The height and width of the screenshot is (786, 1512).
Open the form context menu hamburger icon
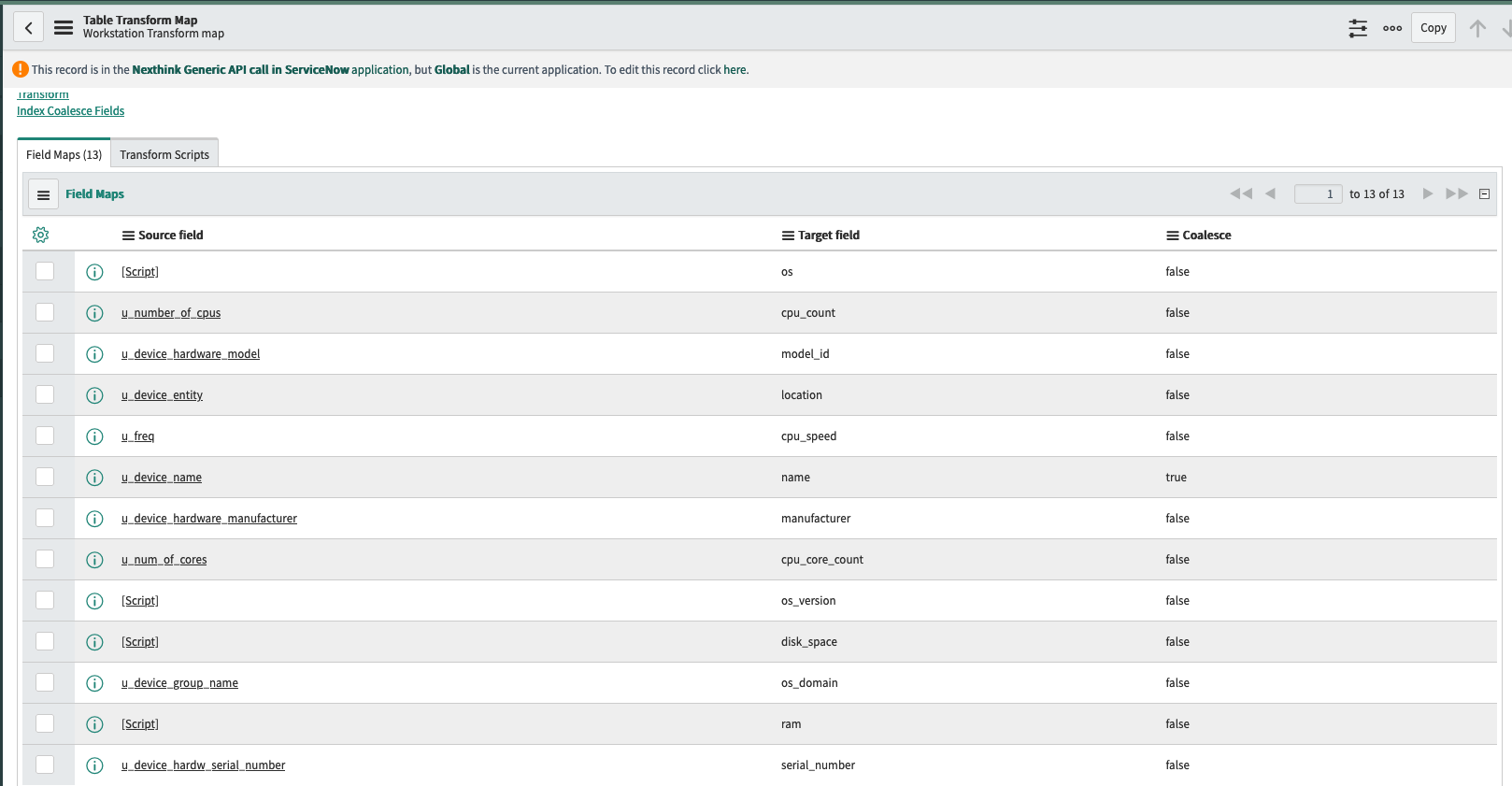[64, 28]
